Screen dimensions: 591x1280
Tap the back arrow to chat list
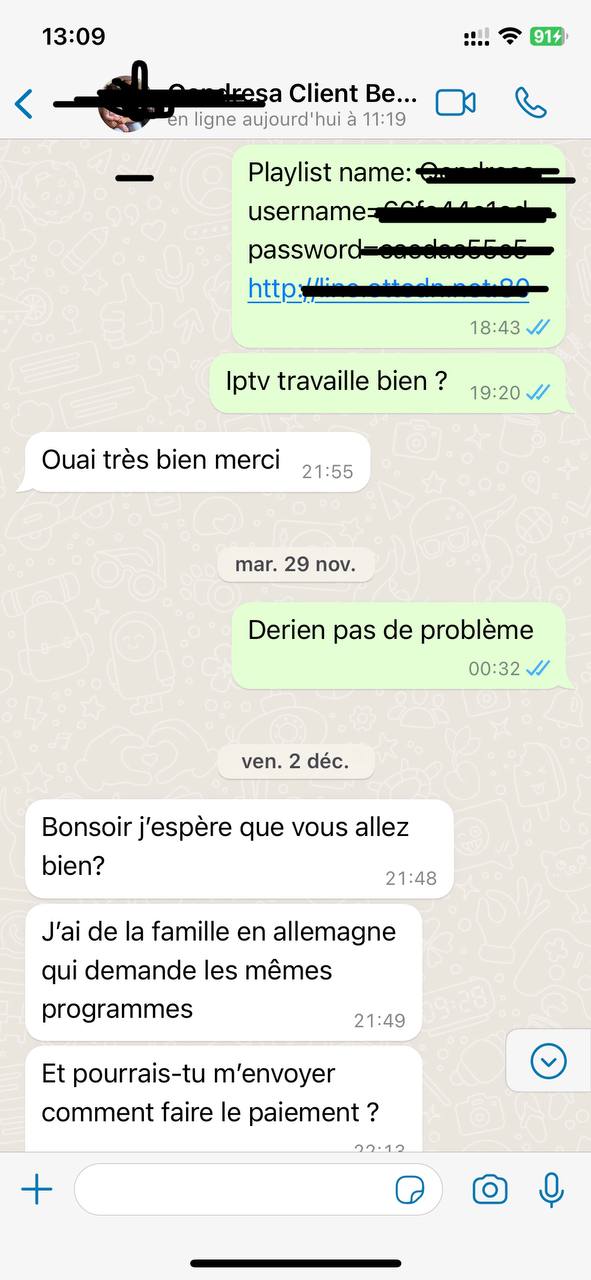coord(24,103)
